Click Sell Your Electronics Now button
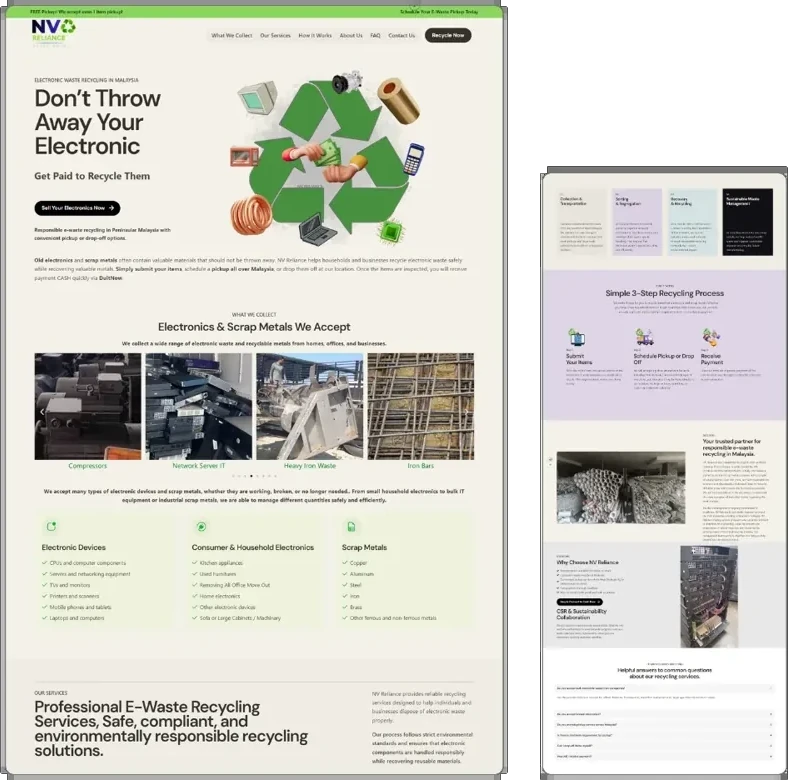 point(77,208)
